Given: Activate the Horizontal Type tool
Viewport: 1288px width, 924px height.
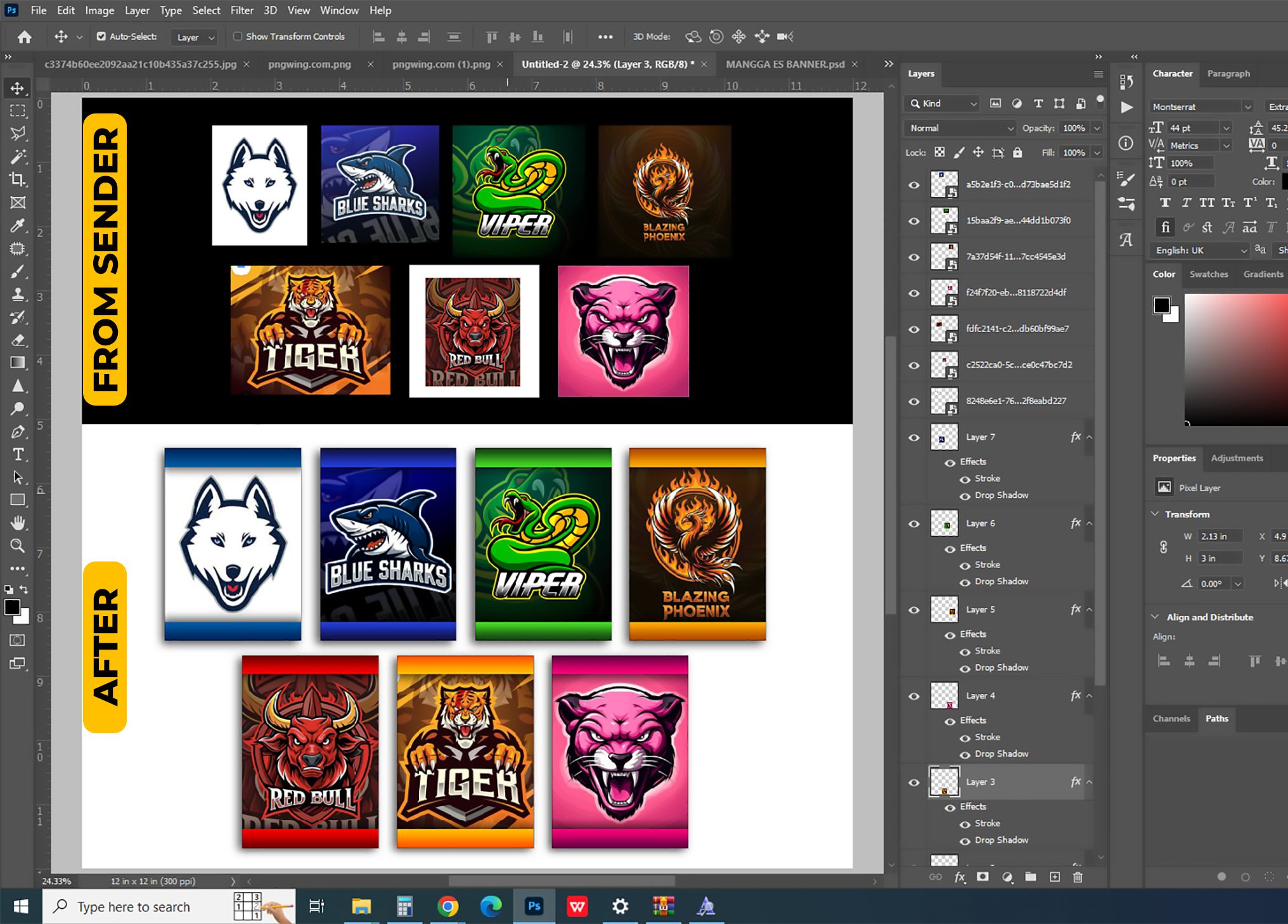Looking at the screenshot, I should [18, 454].
